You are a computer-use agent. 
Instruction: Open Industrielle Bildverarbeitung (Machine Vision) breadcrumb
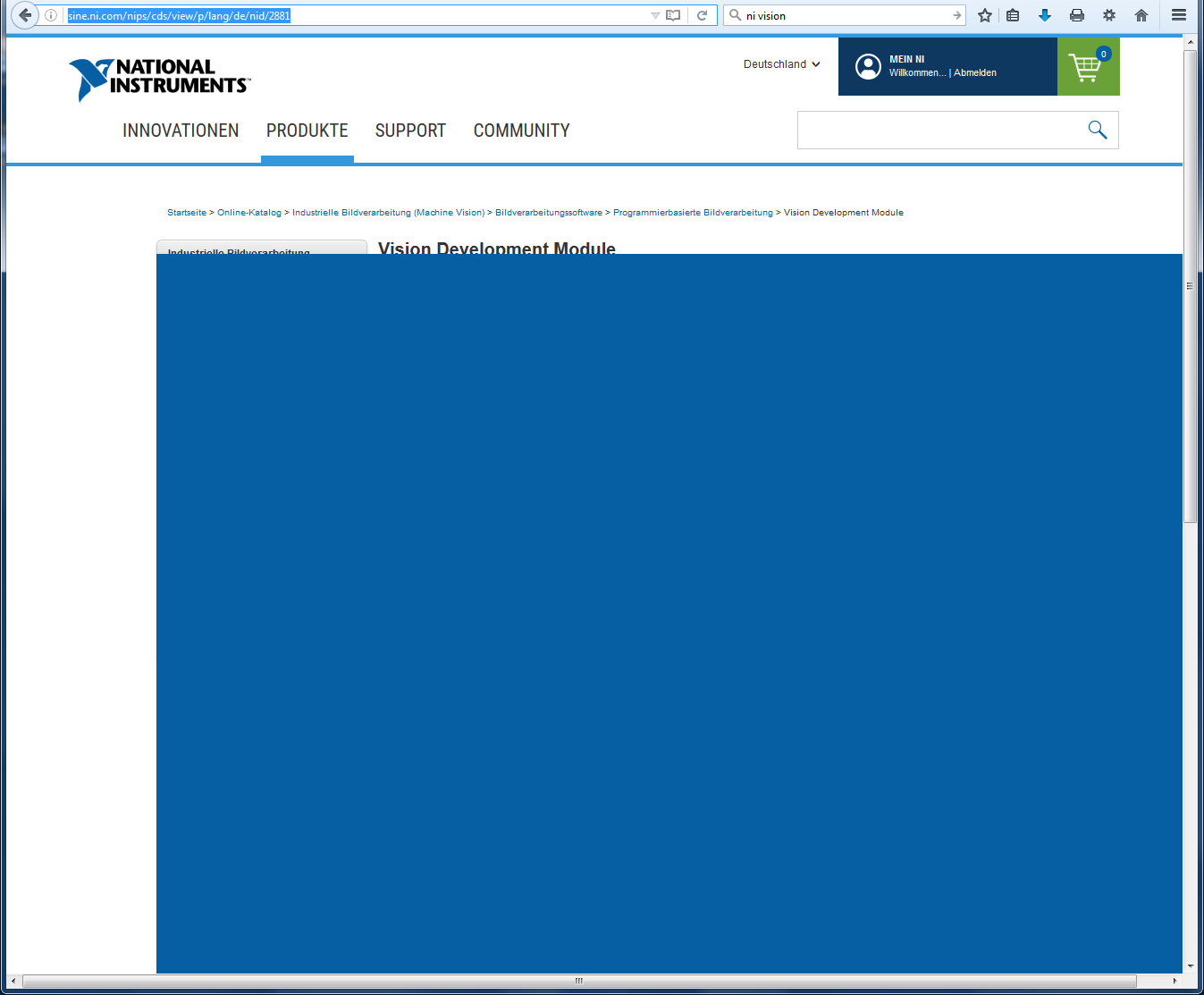tap(389, 213)
